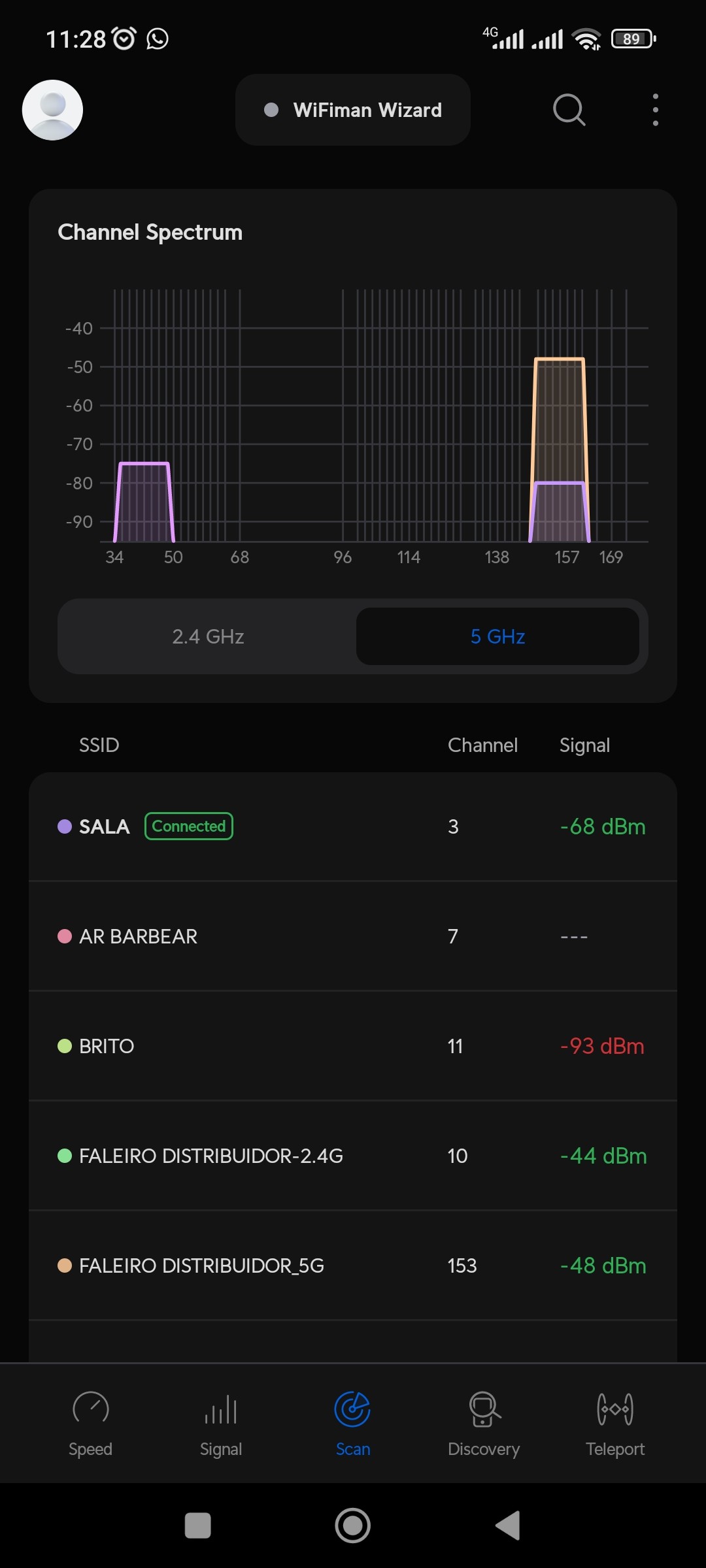Select the Scan radar icon
706x1568 pixels.
(x=352, y=1410)
